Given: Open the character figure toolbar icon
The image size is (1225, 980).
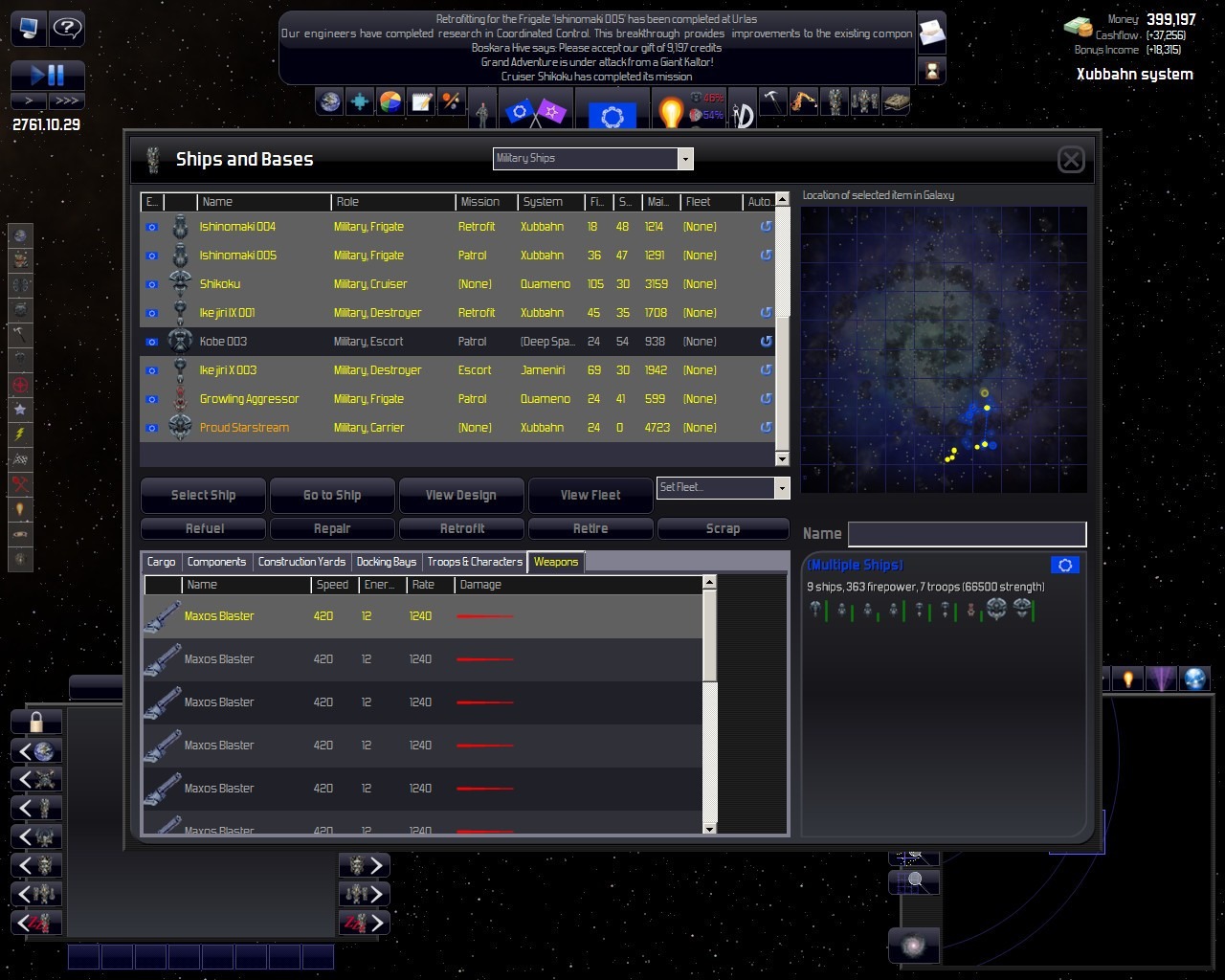Looking at the screenshot, I should (x=484, y=110).
